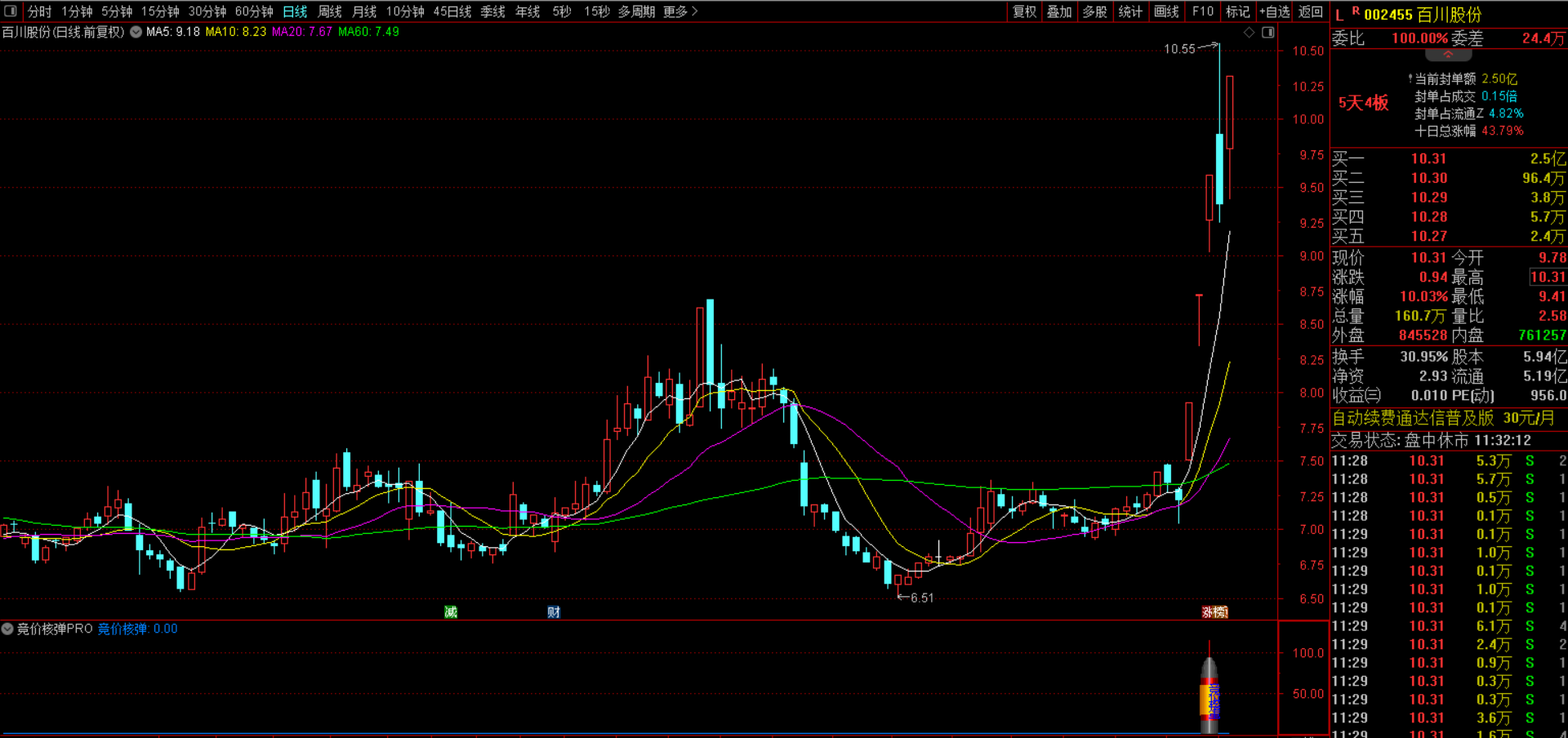Click the 买一 bid row at 10.31
The height and width of the screenshot is (738, 1568).
[x=1449, y=158]
